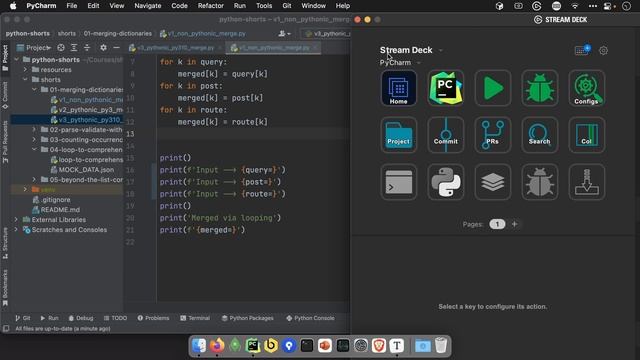The image size is (640, 360).
Task: Open MOCK_DATA.json in project tree
Action: click(82, 170)
